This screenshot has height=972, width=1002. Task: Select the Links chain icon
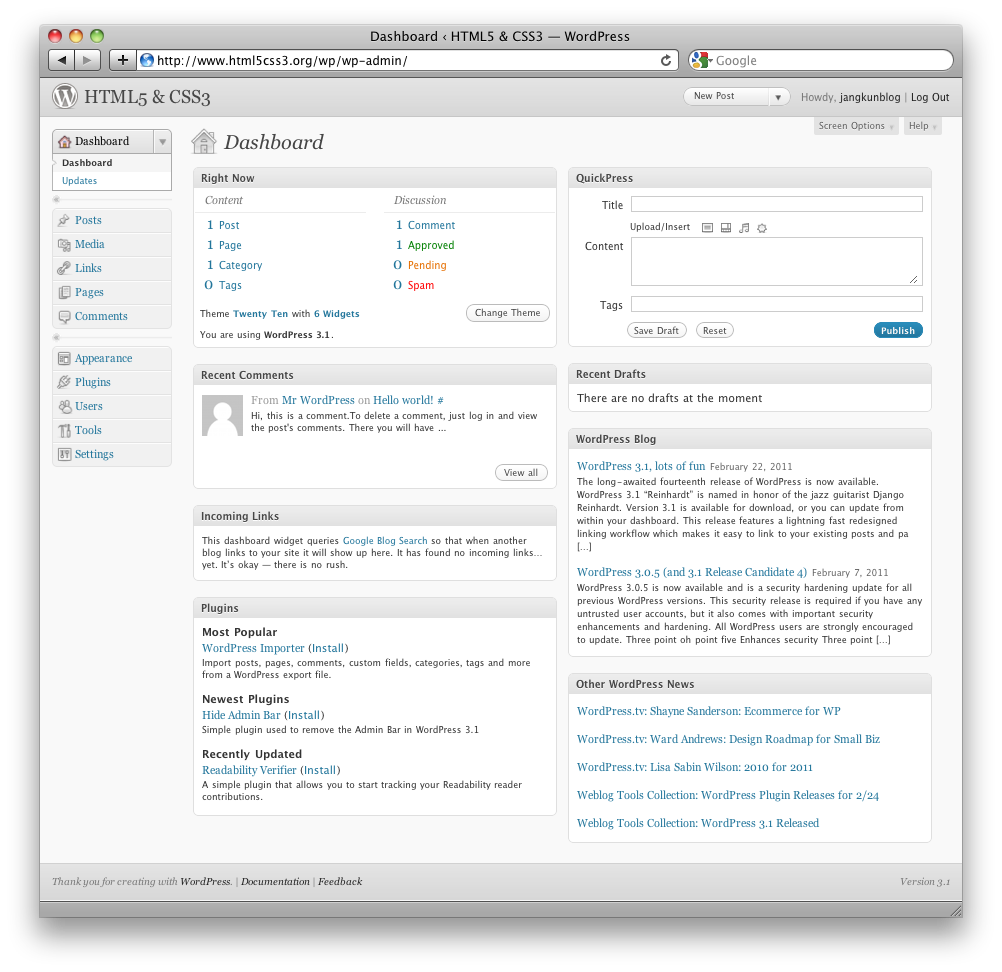click(64, 268)
